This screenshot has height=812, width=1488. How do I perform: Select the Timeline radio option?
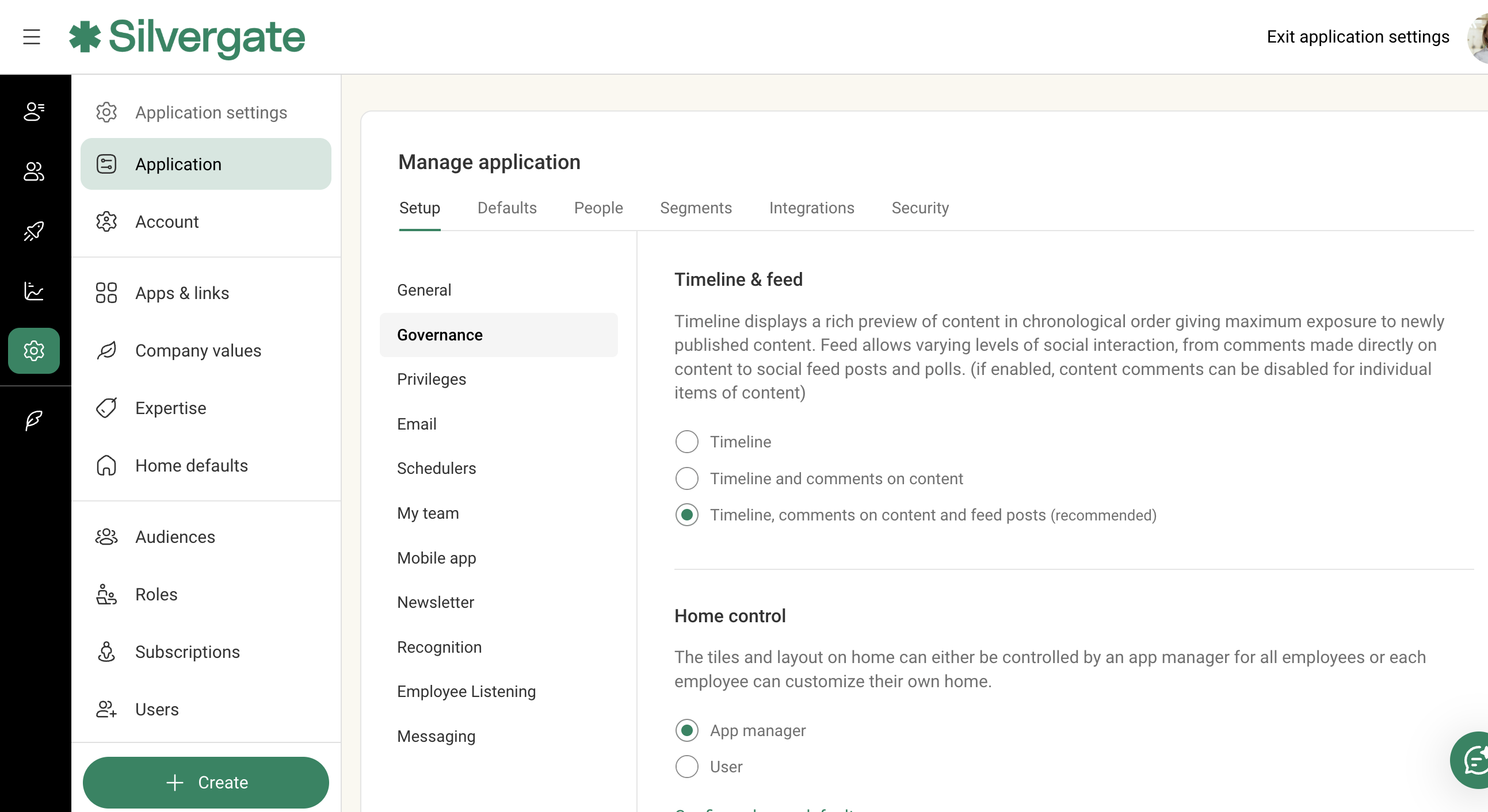(686, 442)
